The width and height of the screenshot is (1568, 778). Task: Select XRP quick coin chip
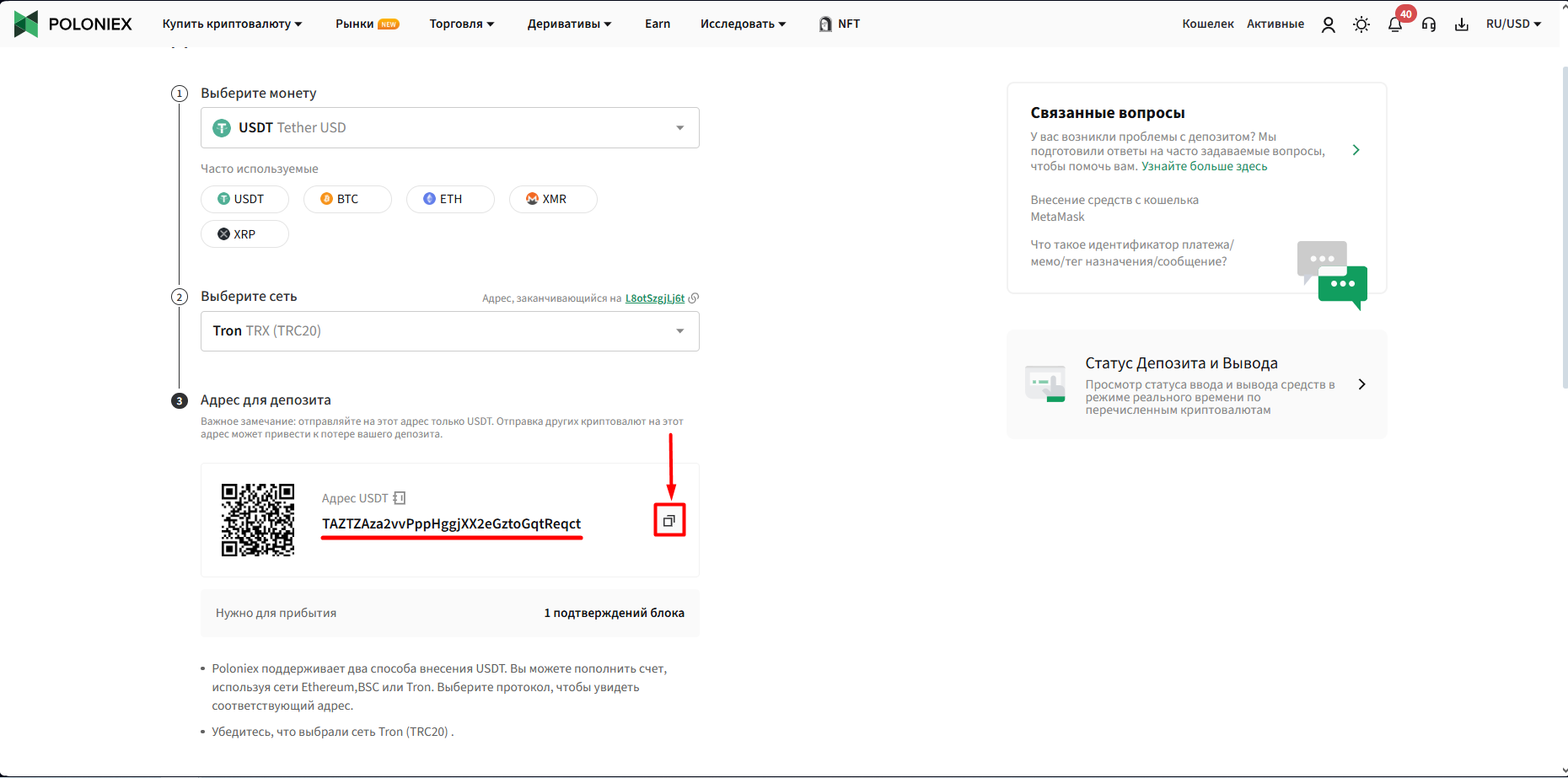tap(244, 234)
